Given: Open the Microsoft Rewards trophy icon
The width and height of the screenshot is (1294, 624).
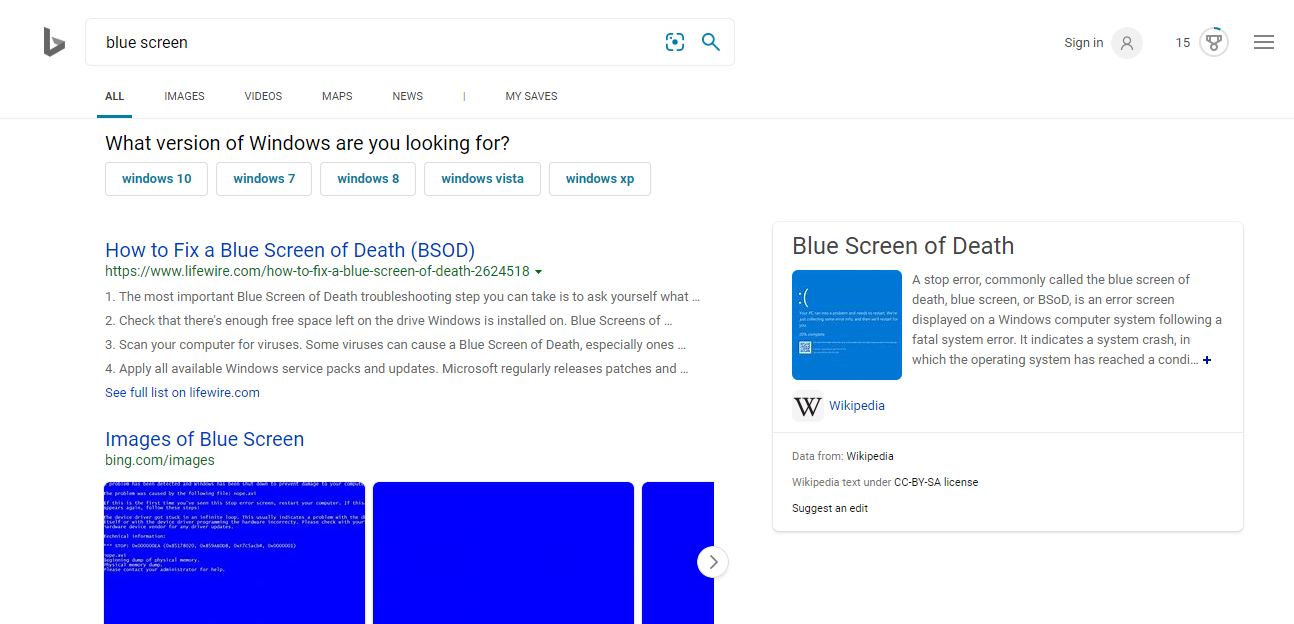Looking at the screenshot, I should pyautogui.click(x=1213, y=41).
